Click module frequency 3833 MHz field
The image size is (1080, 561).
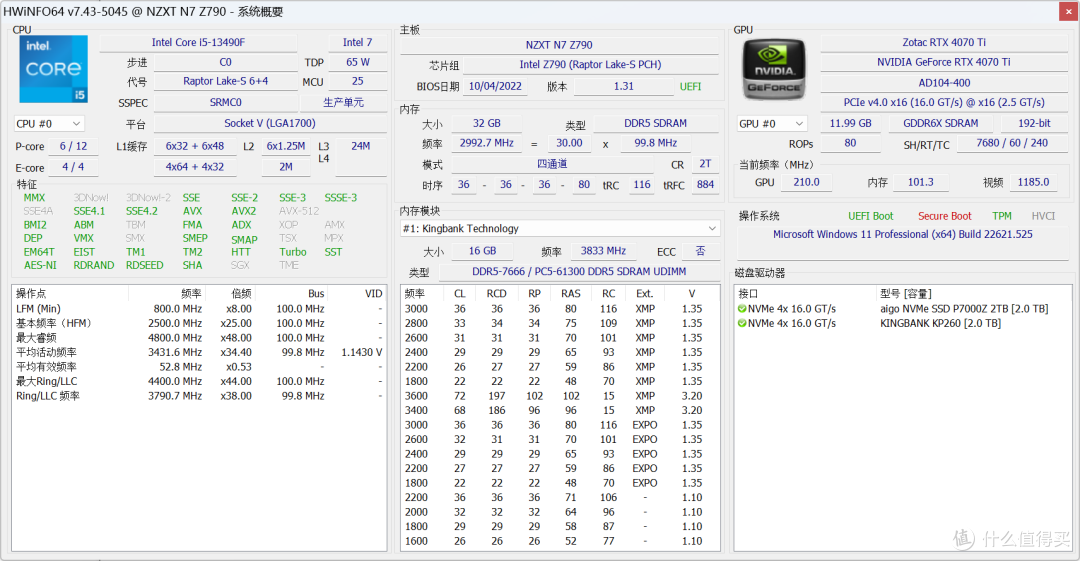click(x=603, y=251)
